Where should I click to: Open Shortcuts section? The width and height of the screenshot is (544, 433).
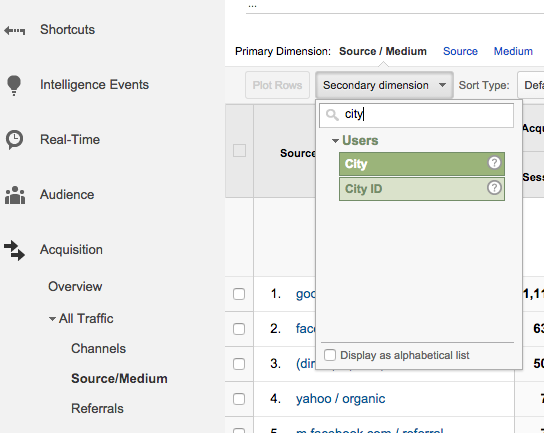pyautogui.click(x=67, y=30)
